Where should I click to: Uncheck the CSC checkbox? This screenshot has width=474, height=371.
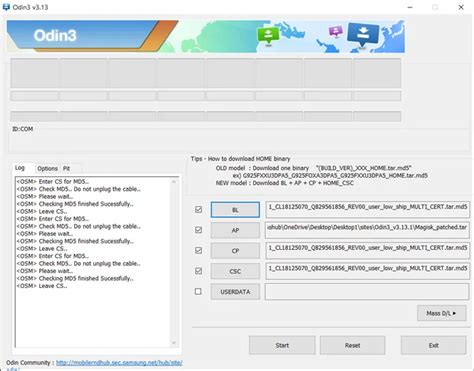(x=198, y=271)
